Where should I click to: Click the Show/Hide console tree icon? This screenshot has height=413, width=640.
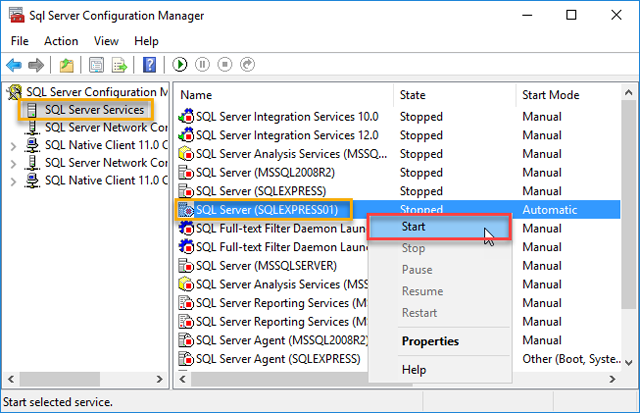point(96,65)
